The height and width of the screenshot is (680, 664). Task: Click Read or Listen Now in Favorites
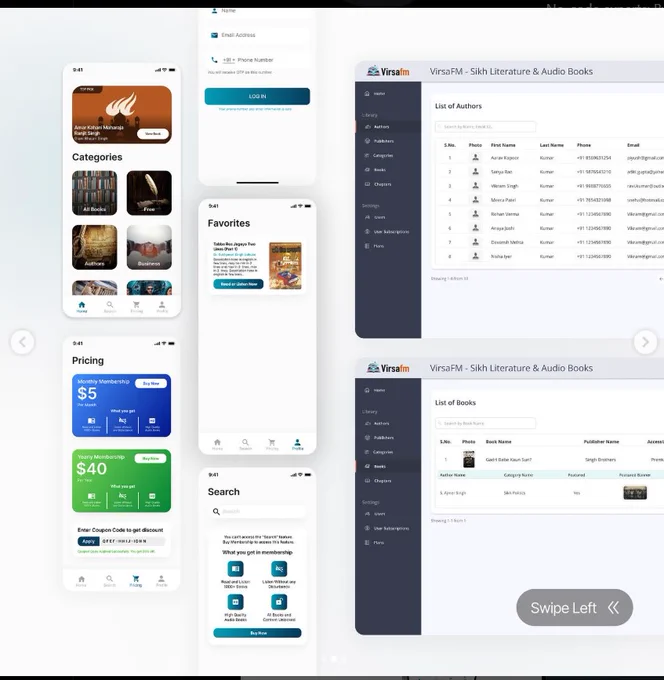238,284
